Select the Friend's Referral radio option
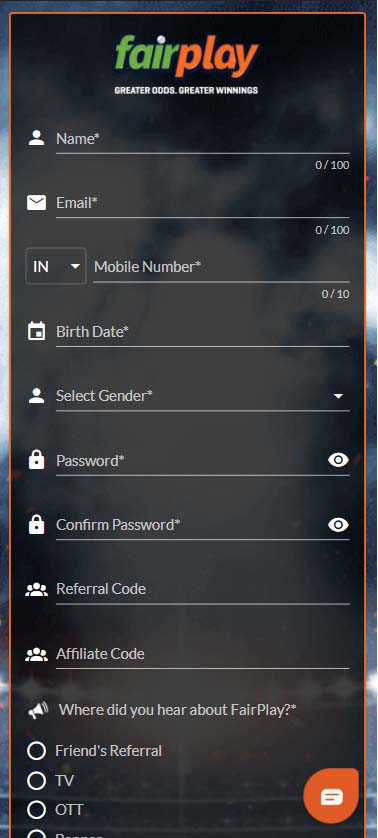Screen dimensions: 378x838 tap(36, 750)
